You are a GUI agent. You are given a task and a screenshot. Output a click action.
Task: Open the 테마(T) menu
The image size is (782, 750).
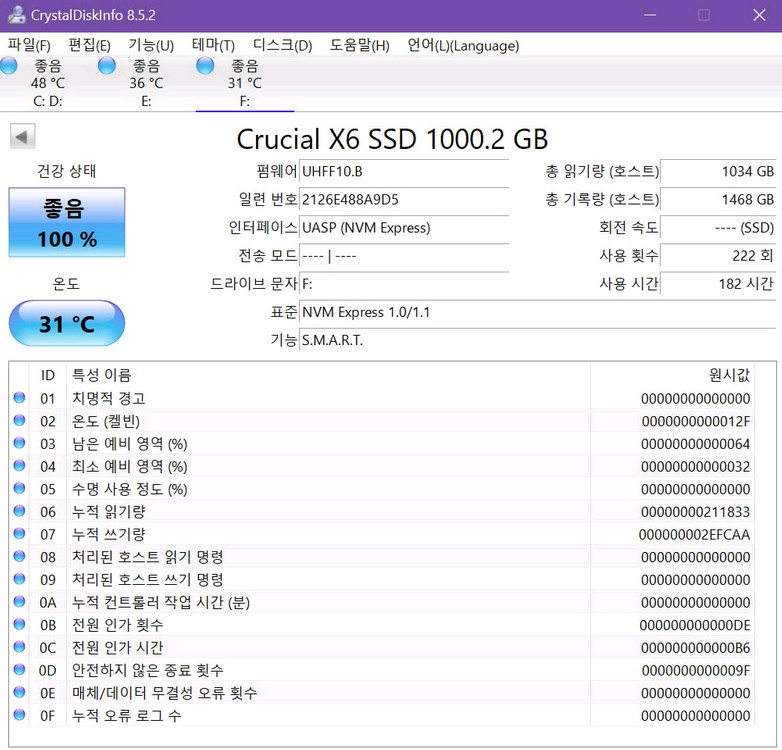(x=213, y=45)
